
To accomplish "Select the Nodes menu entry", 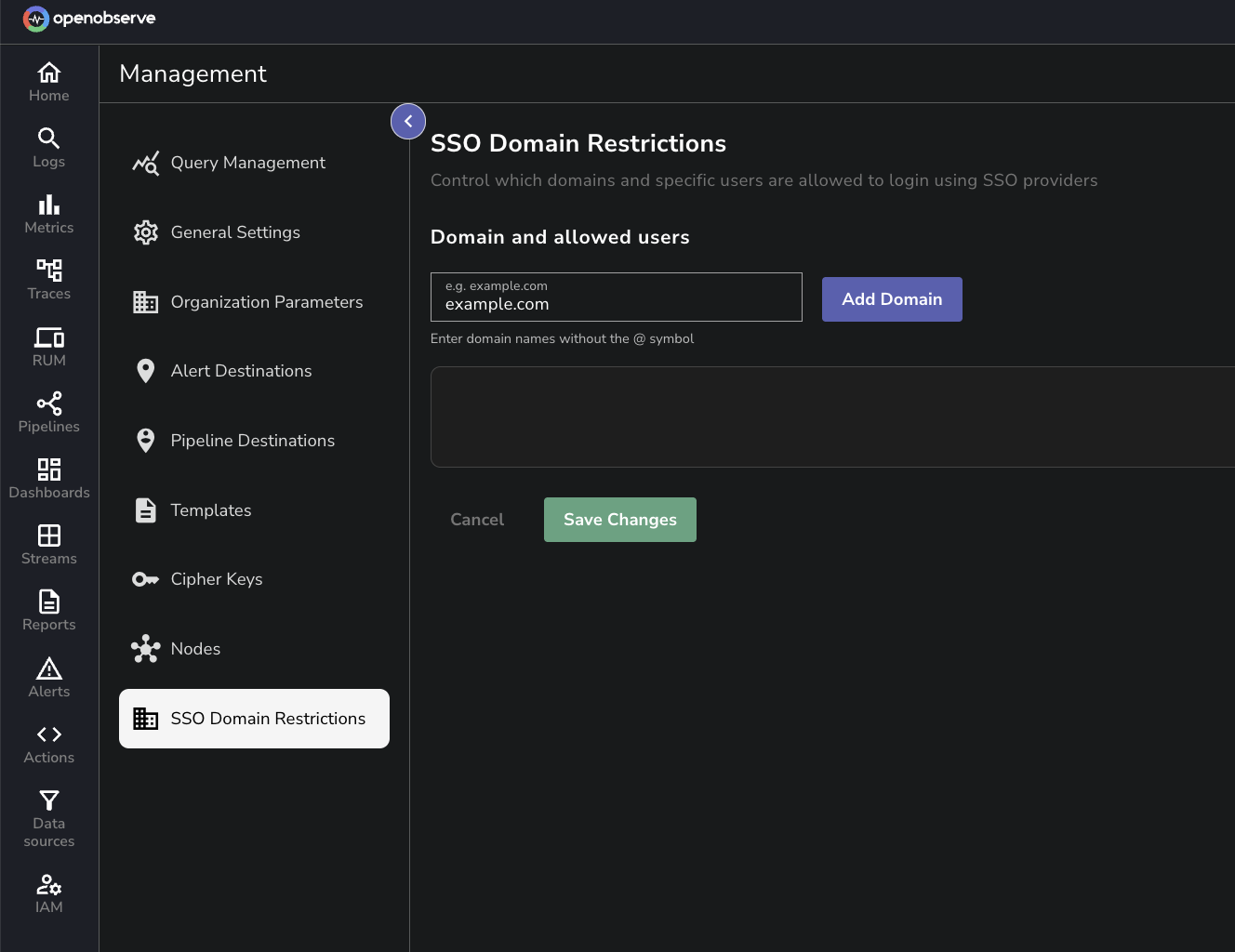I will (x=195, y=649).
